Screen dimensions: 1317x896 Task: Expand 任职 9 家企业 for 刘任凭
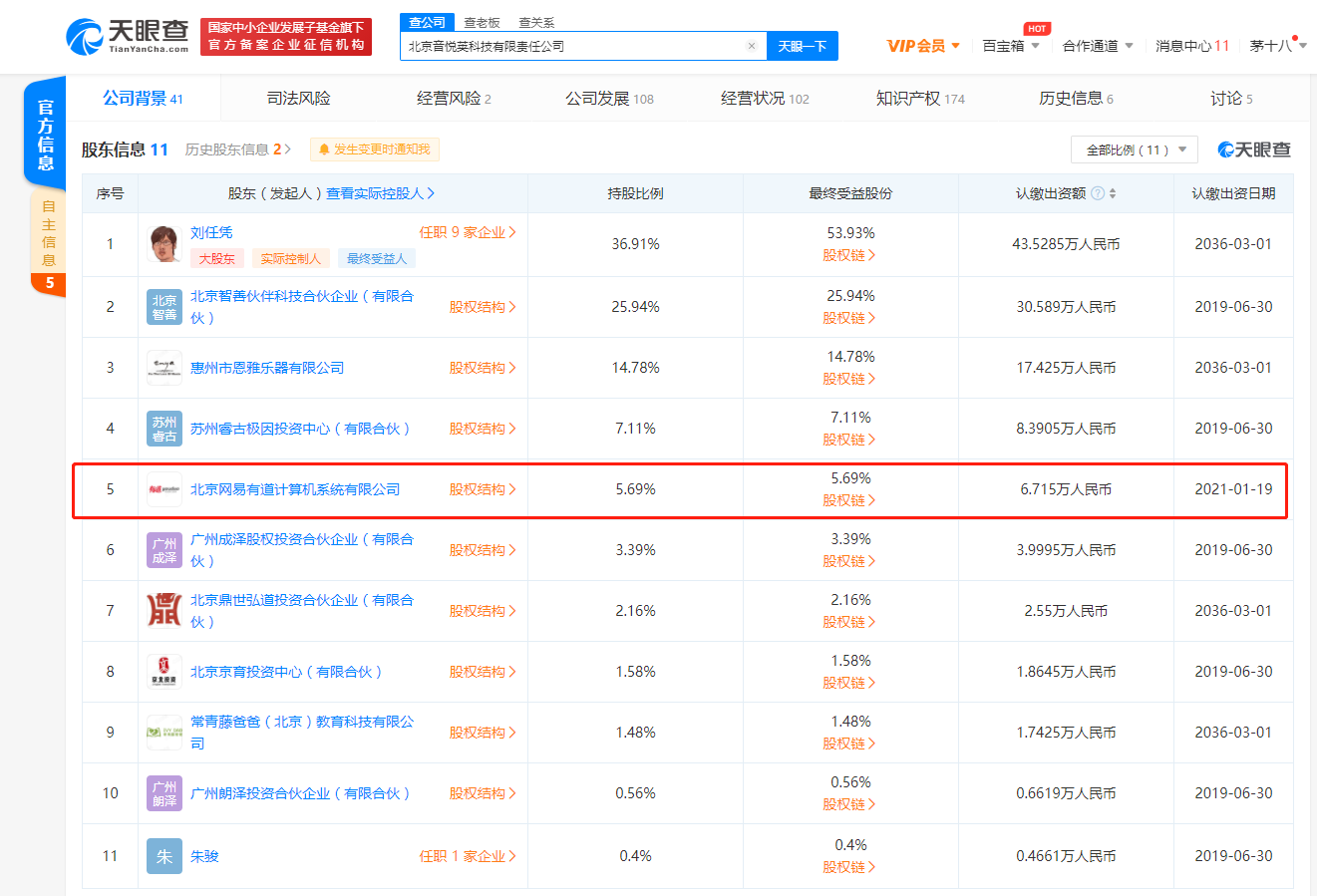(x=468, y=232)
